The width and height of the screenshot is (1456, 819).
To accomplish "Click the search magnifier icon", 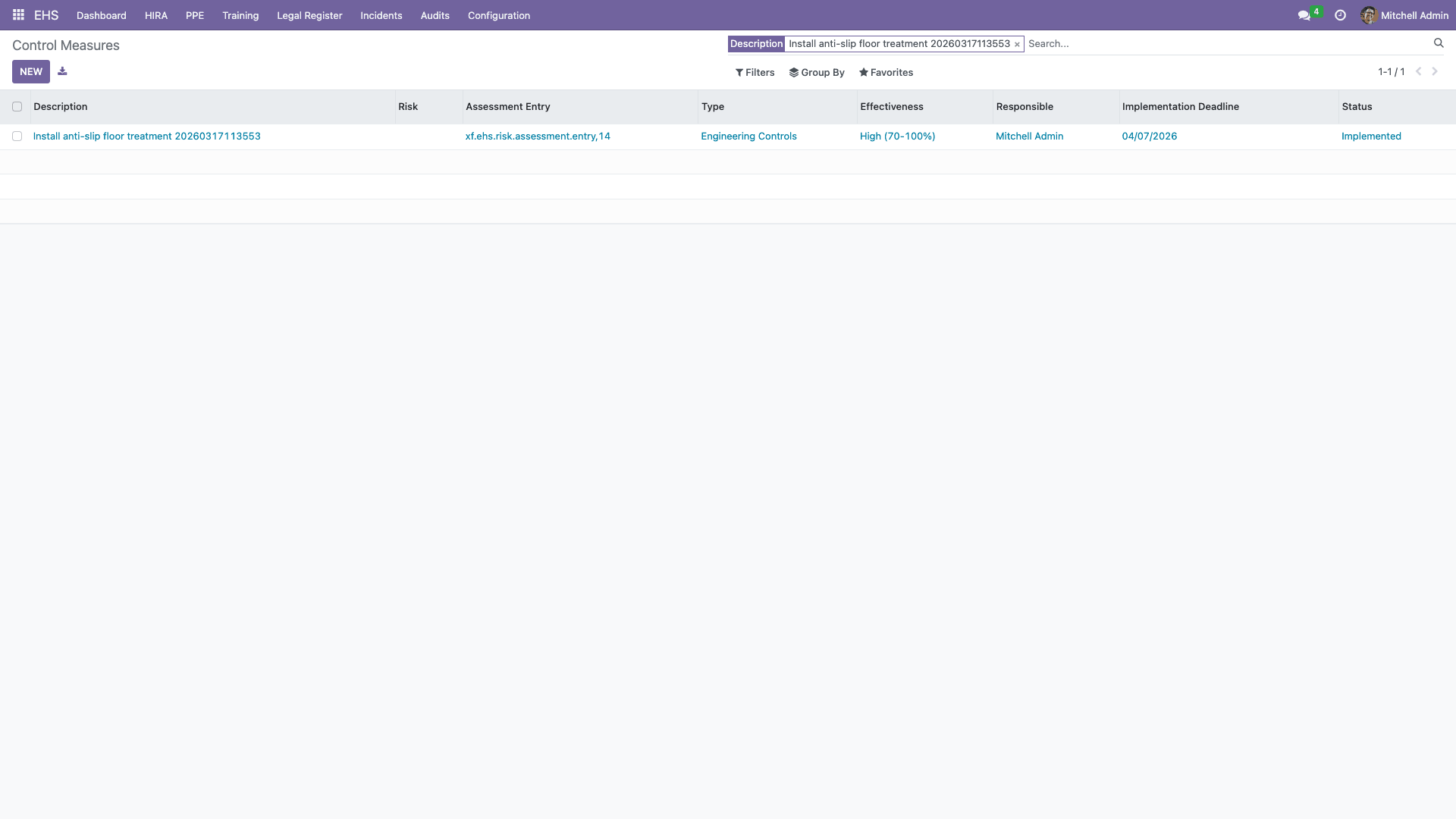I will pyautogui.click(x=1439, y=43).
